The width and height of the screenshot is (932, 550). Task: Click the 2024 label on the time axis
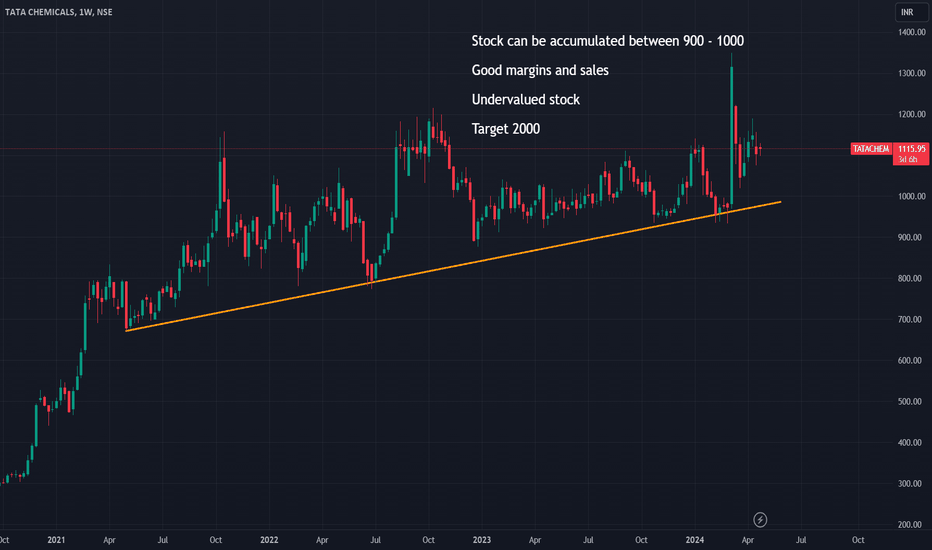tap(694, 540)
